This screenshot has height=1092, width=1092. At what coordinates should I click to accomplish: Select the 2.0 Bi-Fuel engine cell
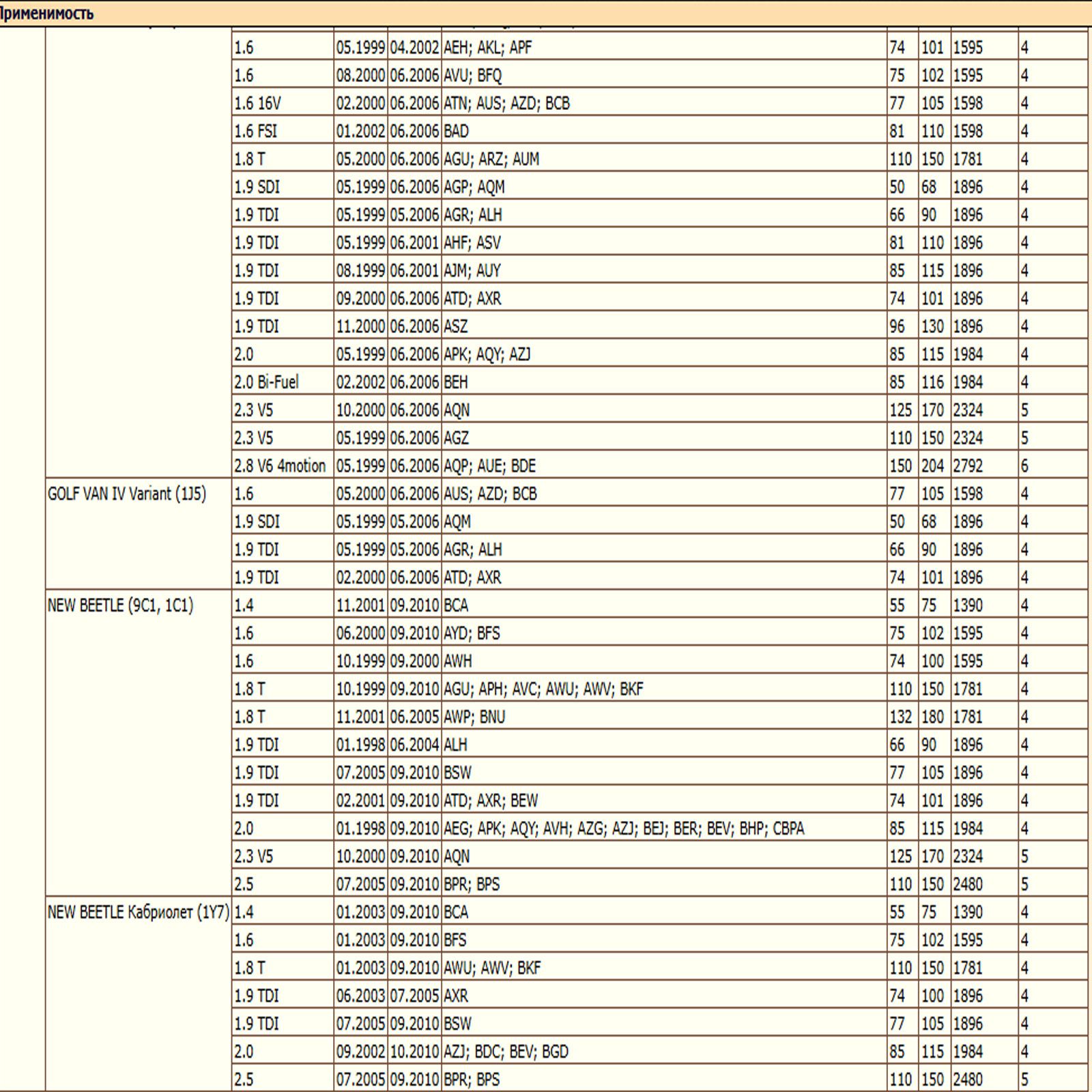283,382
